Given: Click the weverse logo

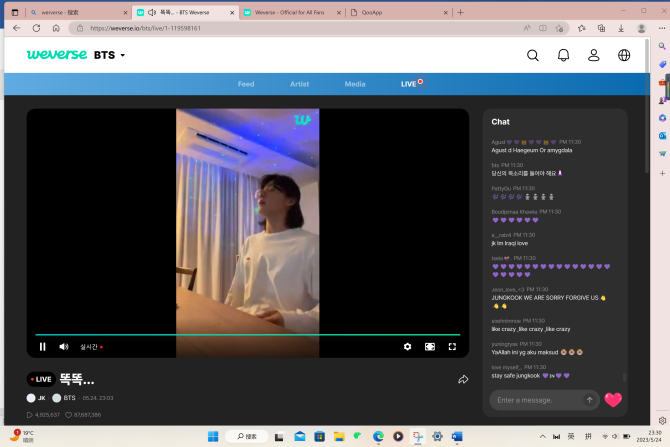Looking at the screenshot, I should pos(57,55).
